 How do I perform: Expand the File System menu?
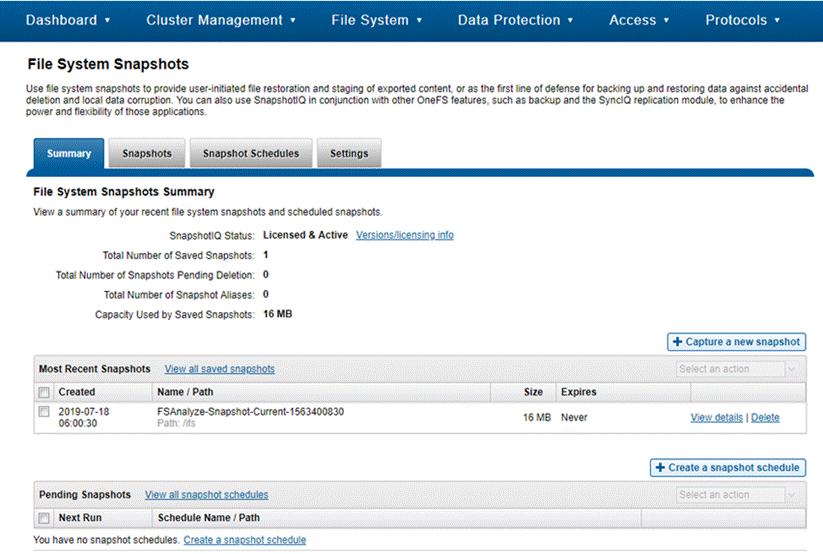(377, 20)
